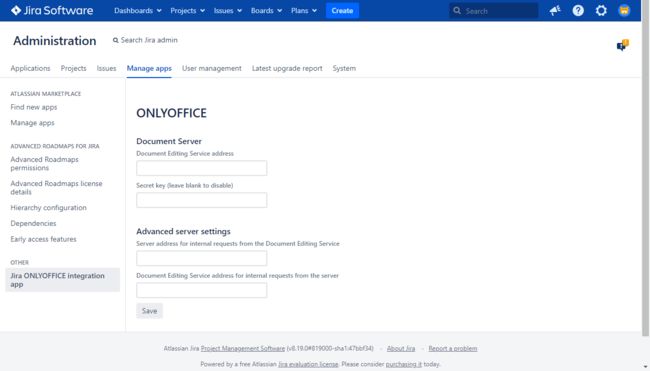The image size is (650, 371).
Task: Switch to the Projects admin tab
Action: [73, 68]
